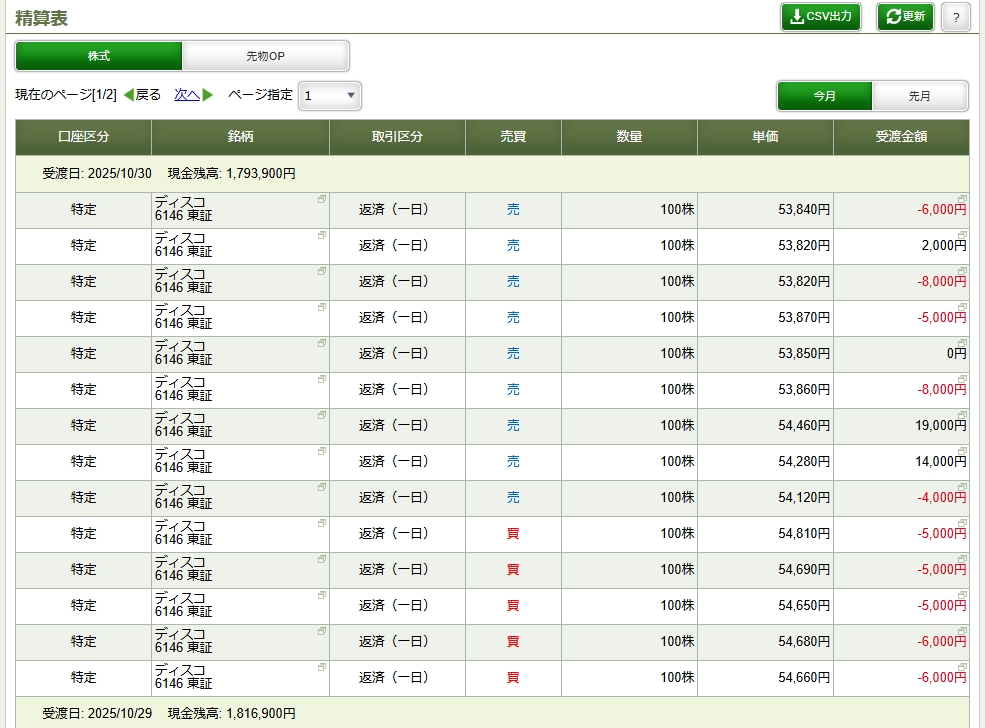Open the ディスコ popup icon in the 54,810円 row

[x=322, y=523]
